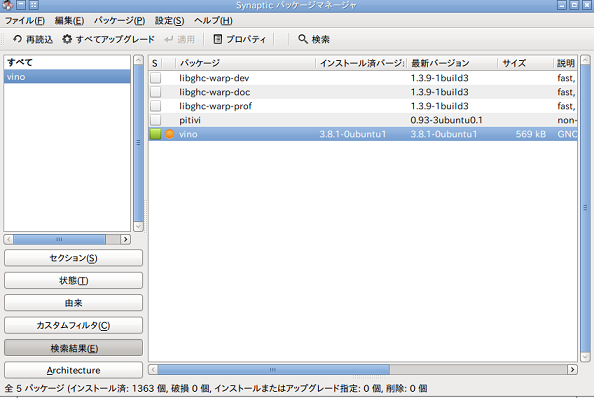The width and height of the screenshot is (594, 398).
Task: Select the libghc-warp-prof package row
Action: (x=363, y=106)
